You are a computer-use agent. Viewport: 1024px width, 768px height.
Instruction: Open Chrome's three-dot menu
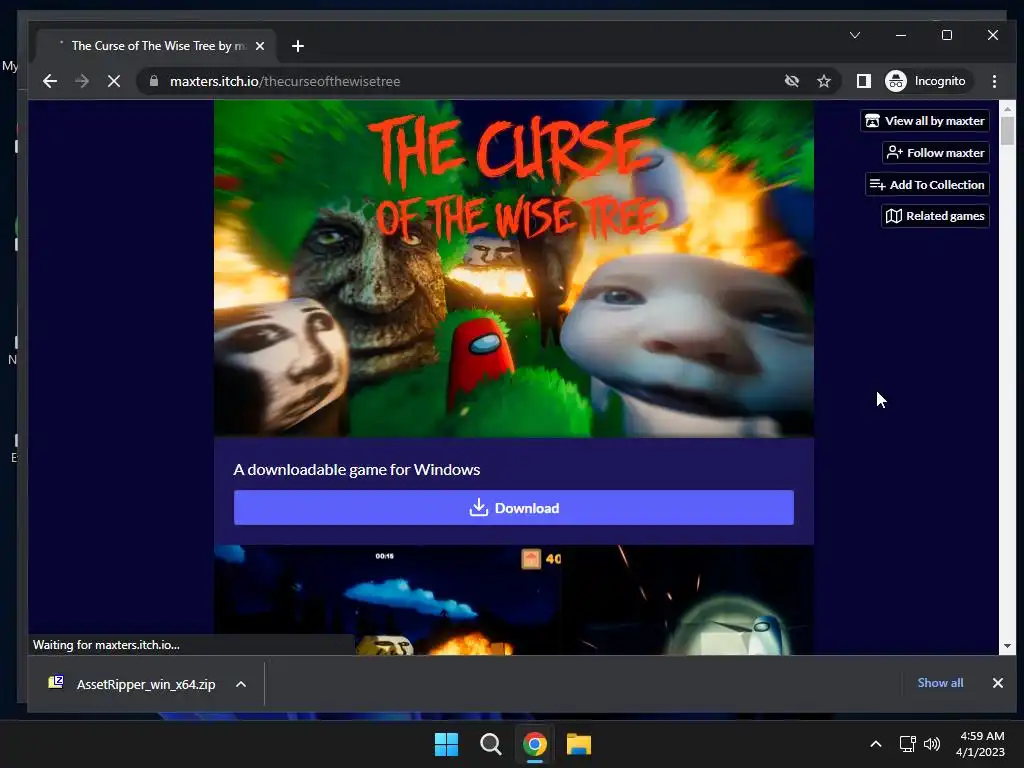click(x=994, y=81)
